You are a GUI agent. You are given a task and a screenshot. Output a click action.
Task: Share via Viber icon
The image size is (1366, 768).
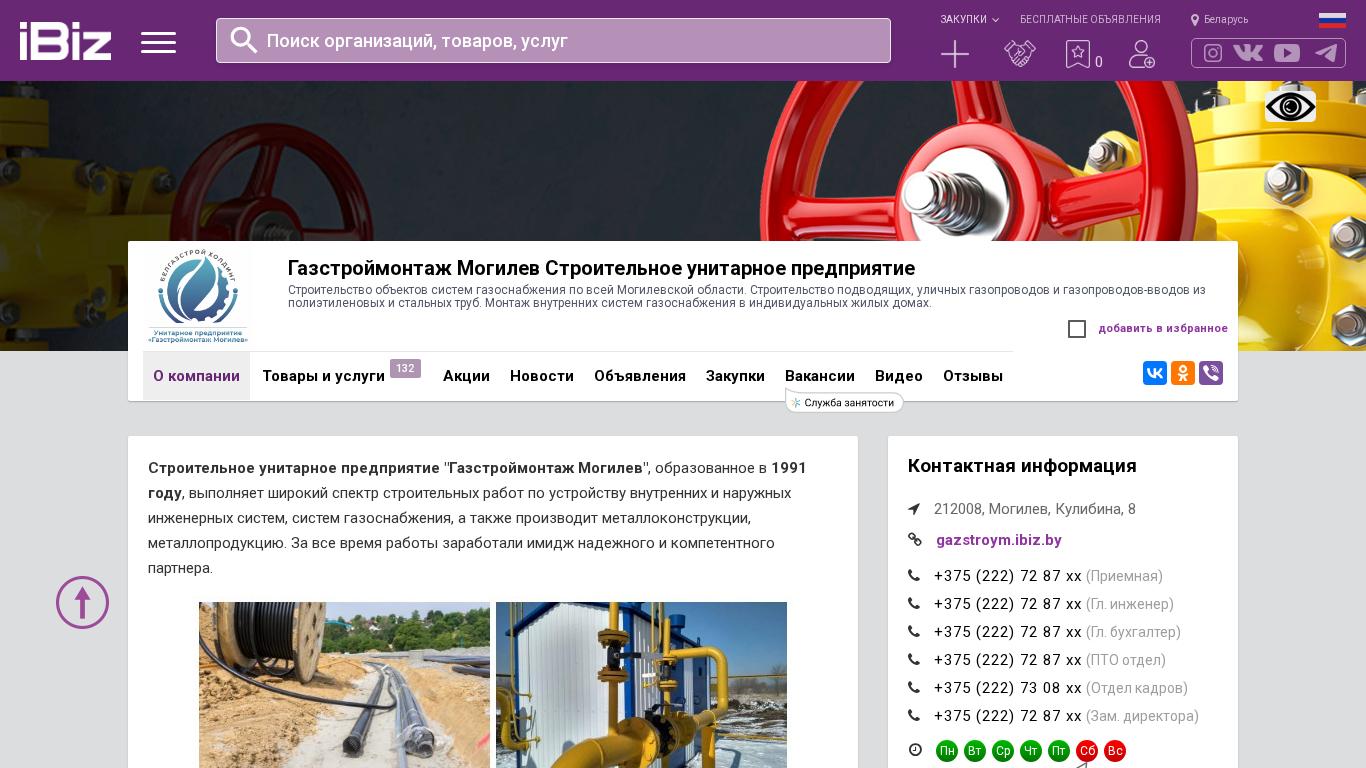click(1211, 373)
